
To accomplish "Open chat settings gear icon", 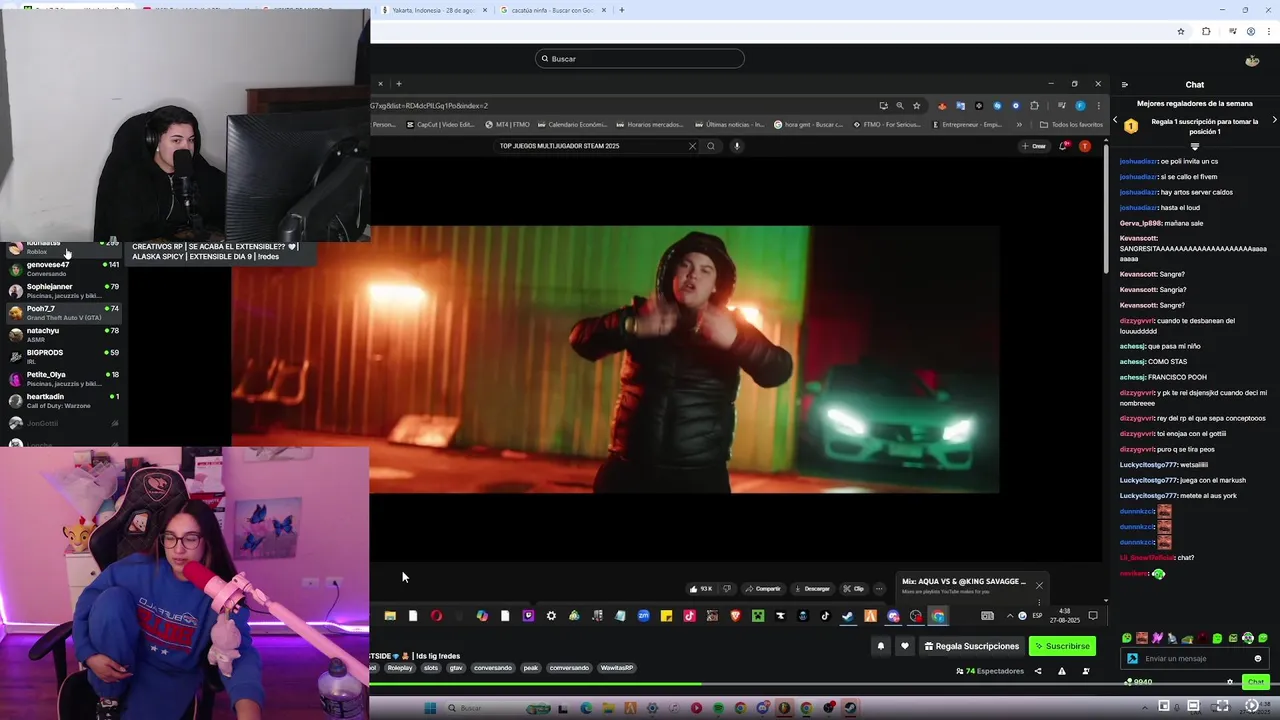I will coord(1230,682).
